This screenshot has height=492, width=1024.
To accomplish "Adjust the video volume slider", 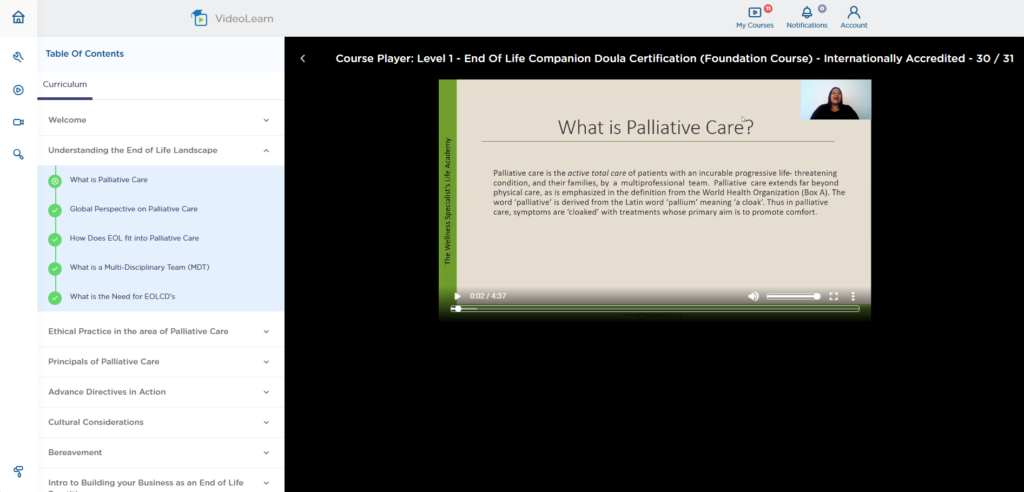I will pyautogui.click(x=793, y=296).
